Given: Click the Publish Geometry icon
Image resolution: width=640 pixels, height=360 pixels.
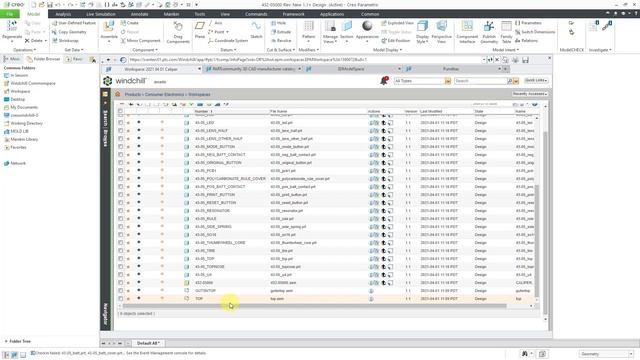Looking at the screenshot, I should tap(489, 27).
